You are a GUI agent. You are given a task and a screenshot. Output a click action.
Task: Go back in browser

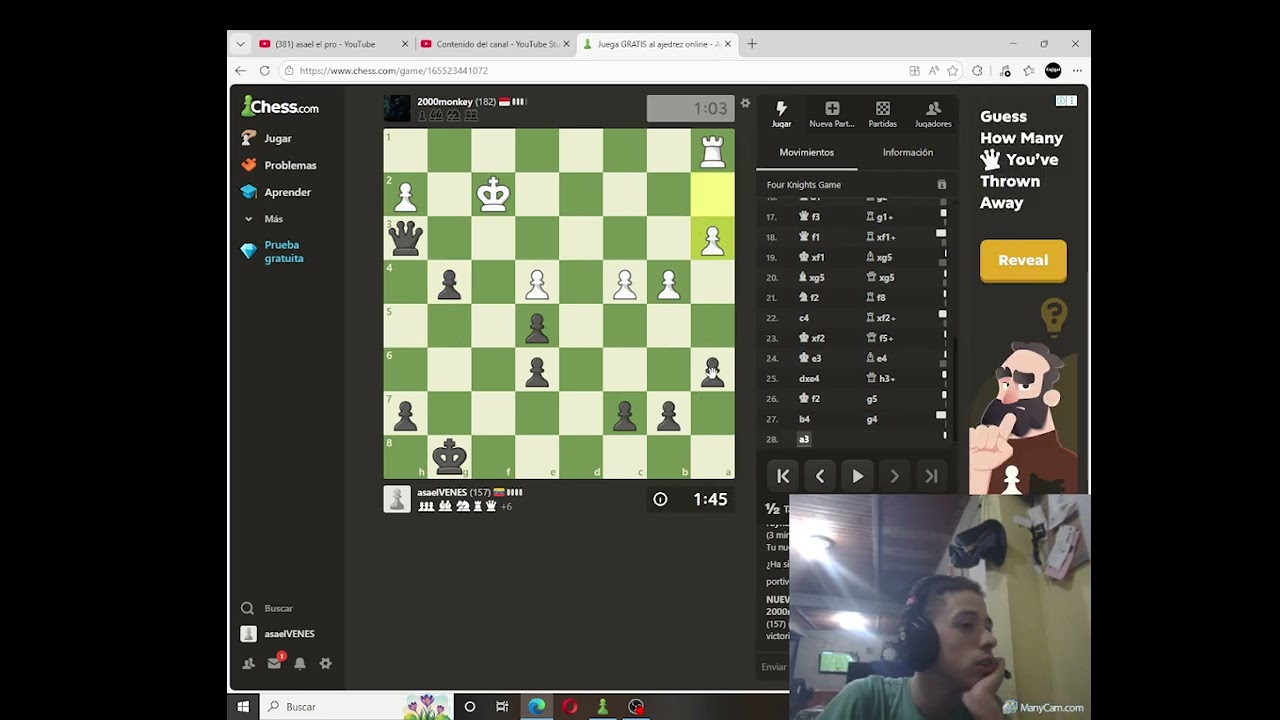click(240, 71)
